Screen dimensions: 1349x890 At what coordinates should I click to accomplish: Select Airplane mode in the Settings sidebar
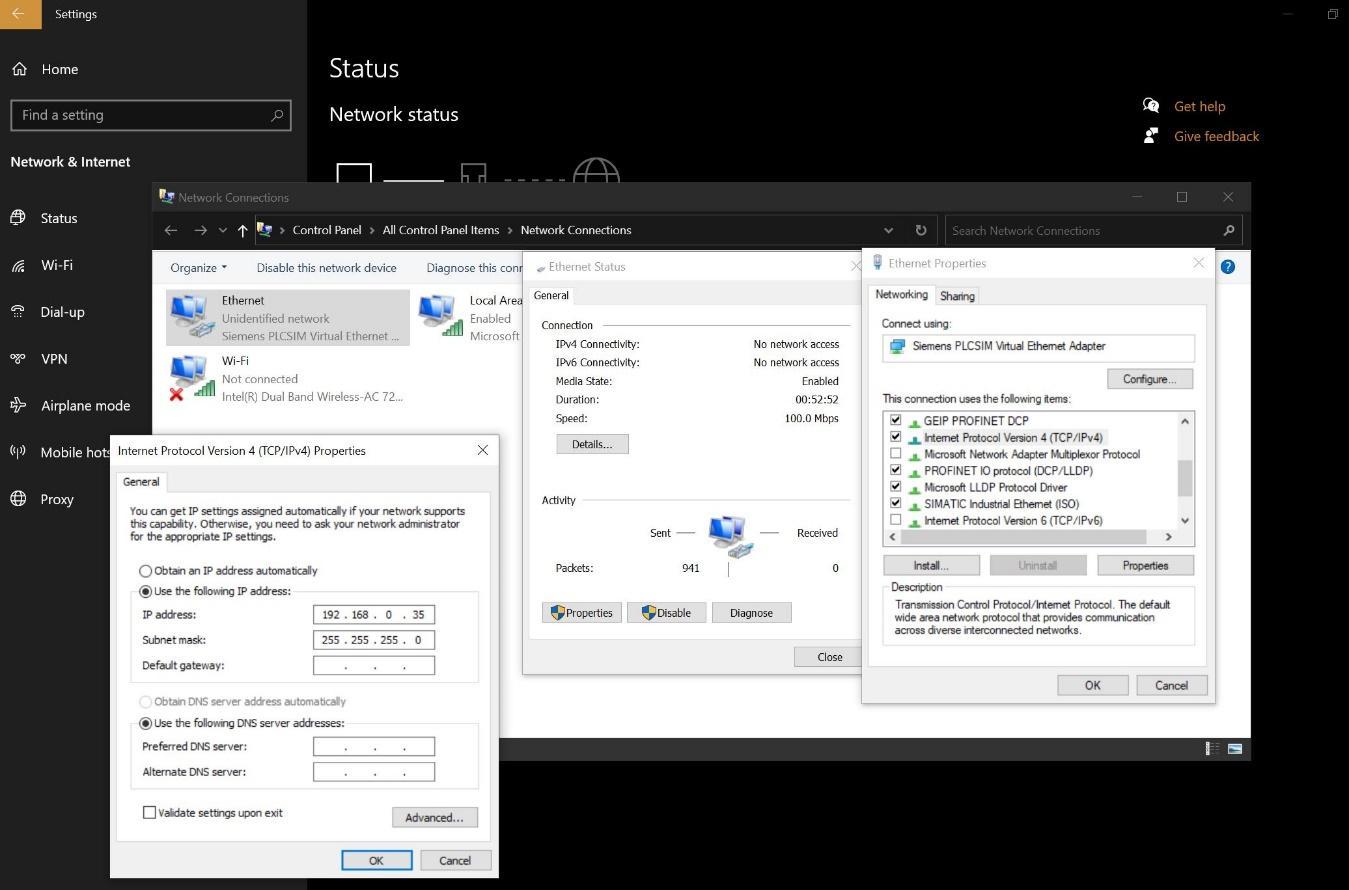[85, 405]
